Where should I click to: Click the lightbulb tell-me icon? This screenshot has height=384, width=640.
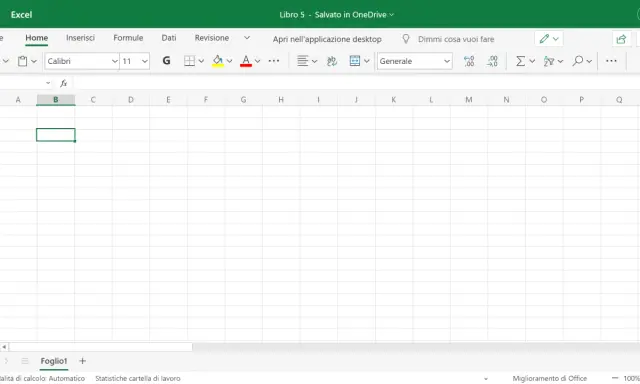click(x=406, y=39)
